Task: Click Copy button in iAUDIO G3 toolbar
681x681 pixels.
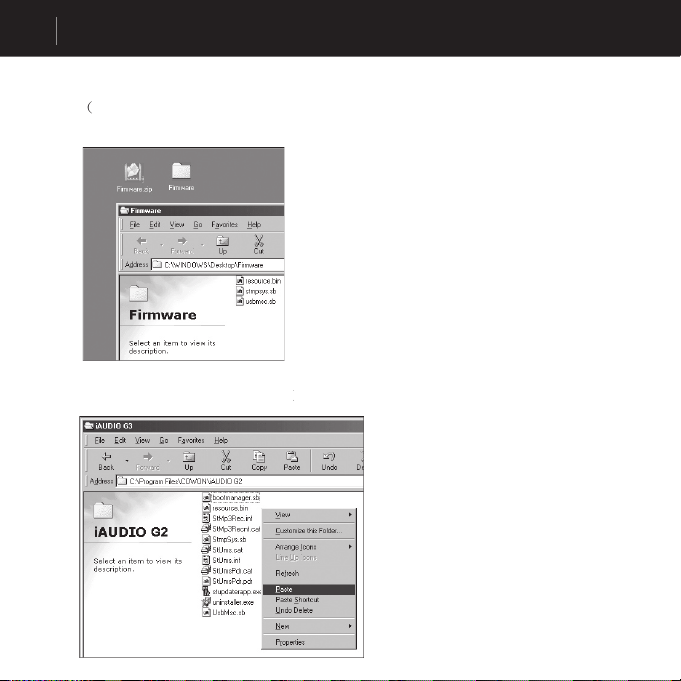Action: click(x=259, y=461)
